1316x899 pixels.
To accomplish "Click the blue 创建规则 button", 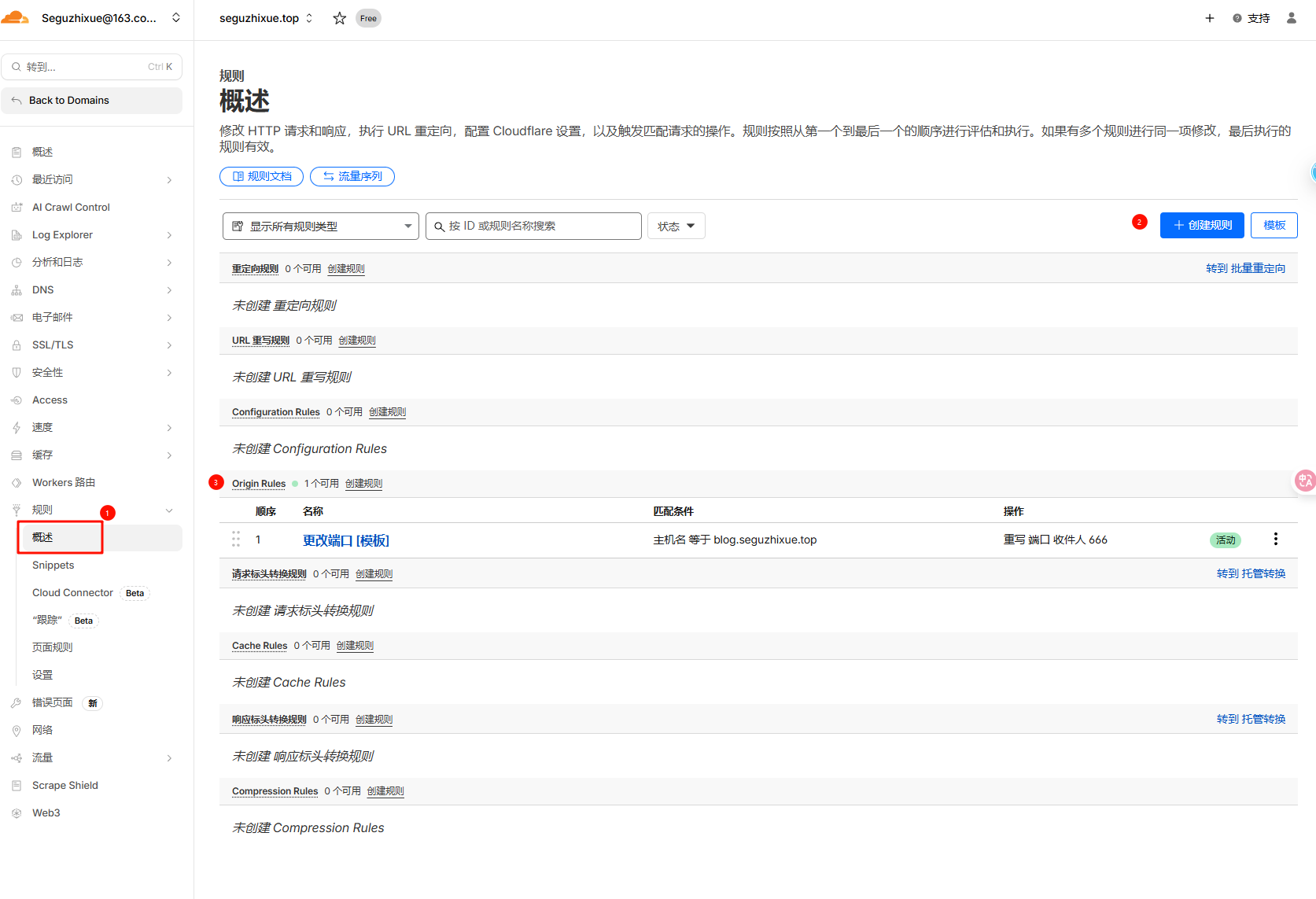I will 1201,226.
